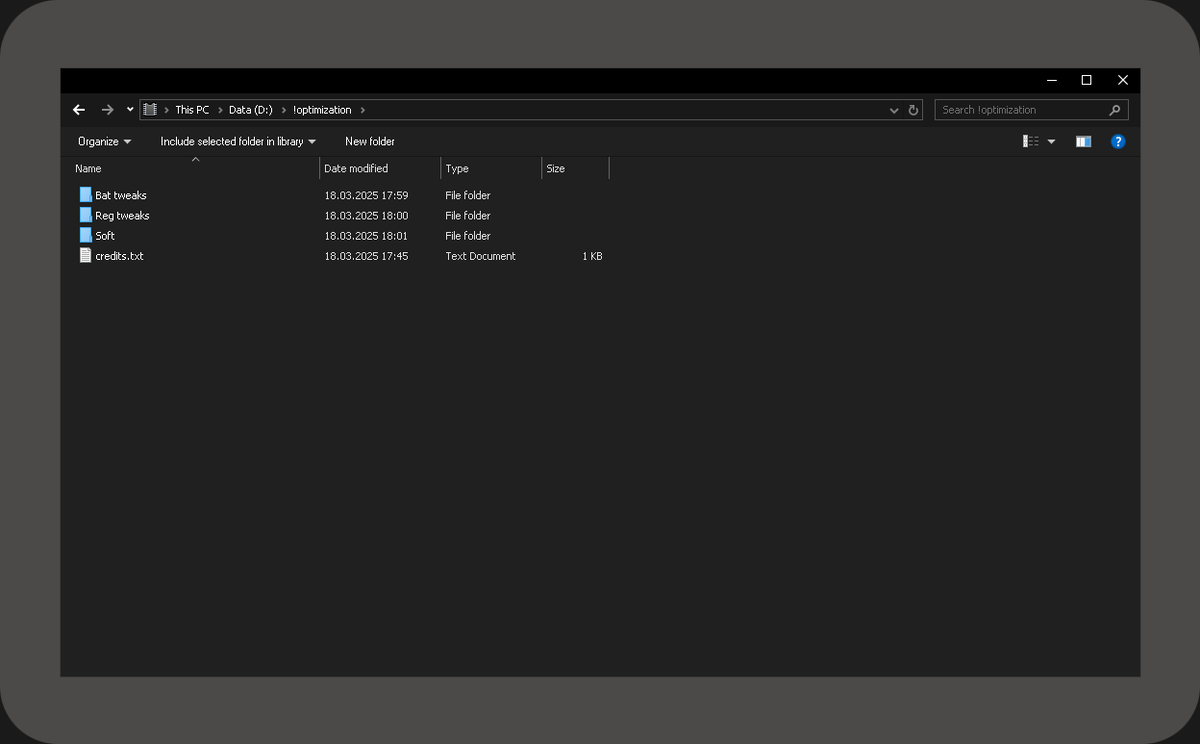Click the drive icon in address bar
Viewport: 1200px width, 744px height.
[150, 110]
